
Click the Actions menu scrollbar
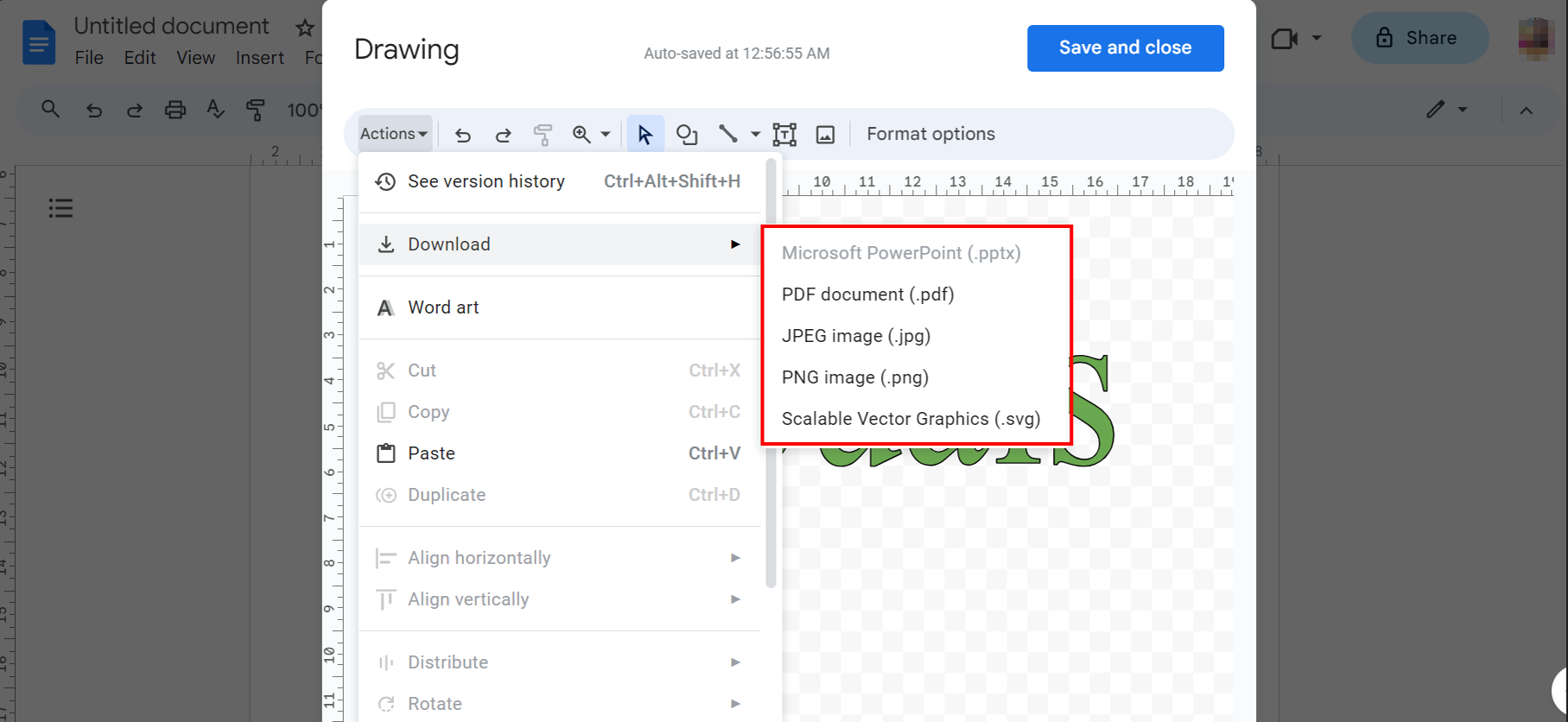tap(771, 371)
